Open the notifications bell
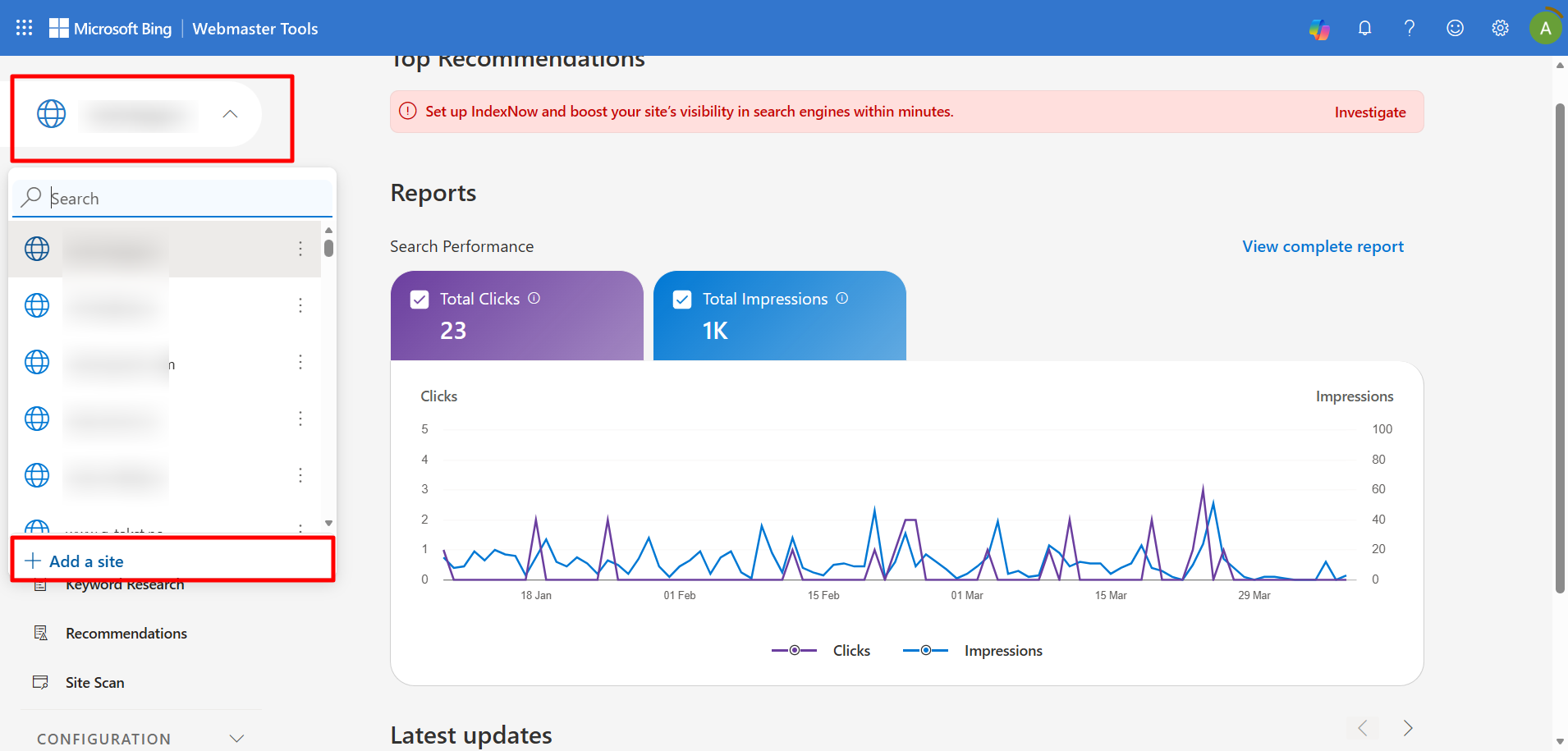Viewport: 1568px width, 751px height. (x=1365, y=28)
